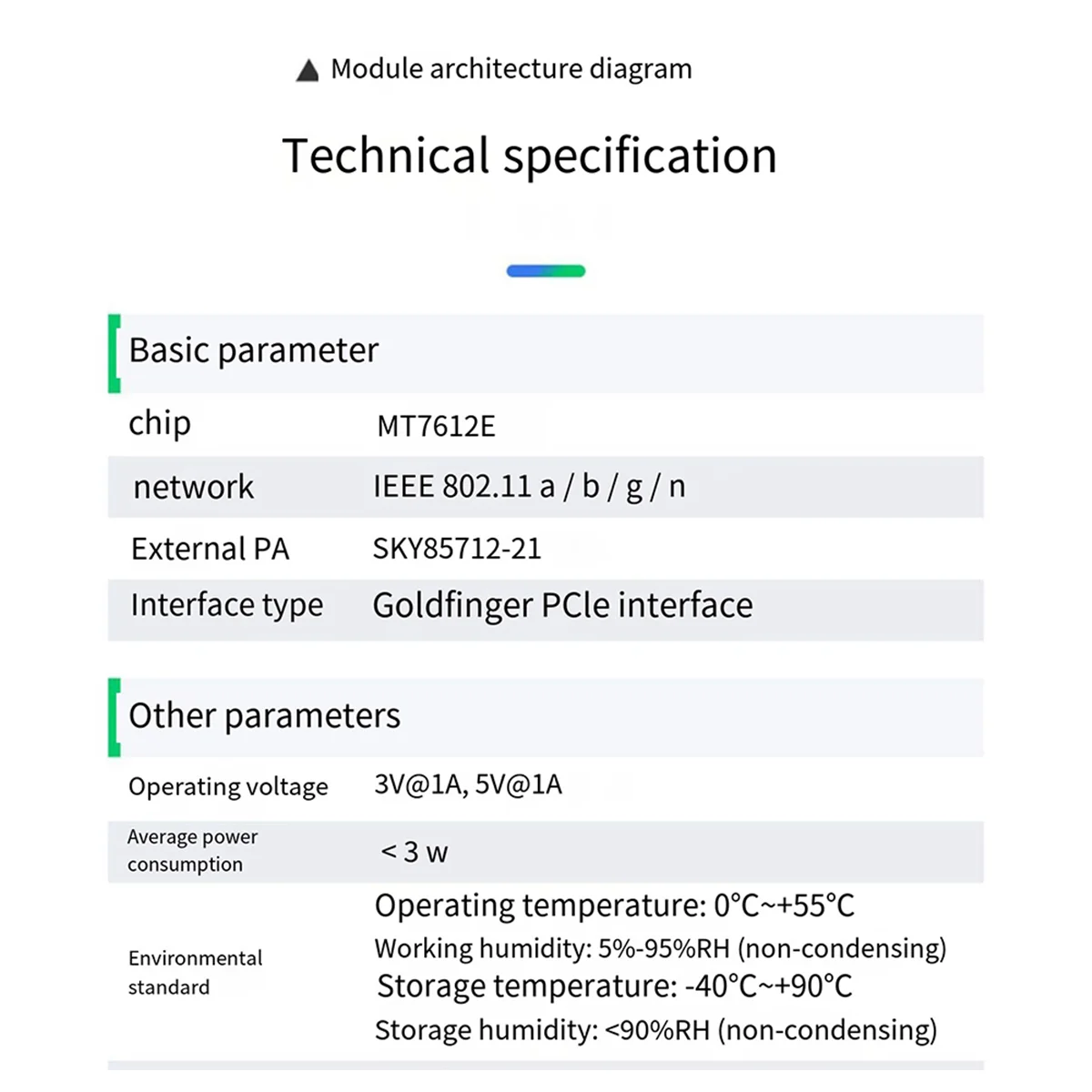Click the IEEE 802.11 a/b/g/n value
Screen dimensions: 1092x1092
(529, 487)
